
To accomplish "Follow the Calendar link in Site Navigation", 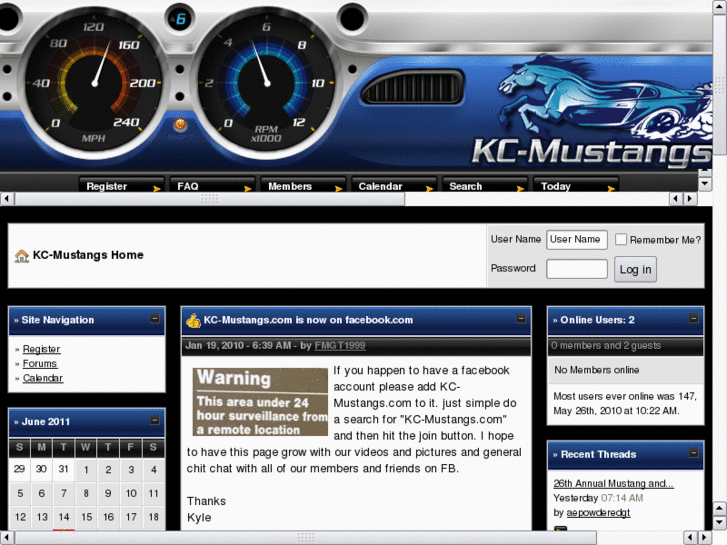I will (x=43, y=378).
